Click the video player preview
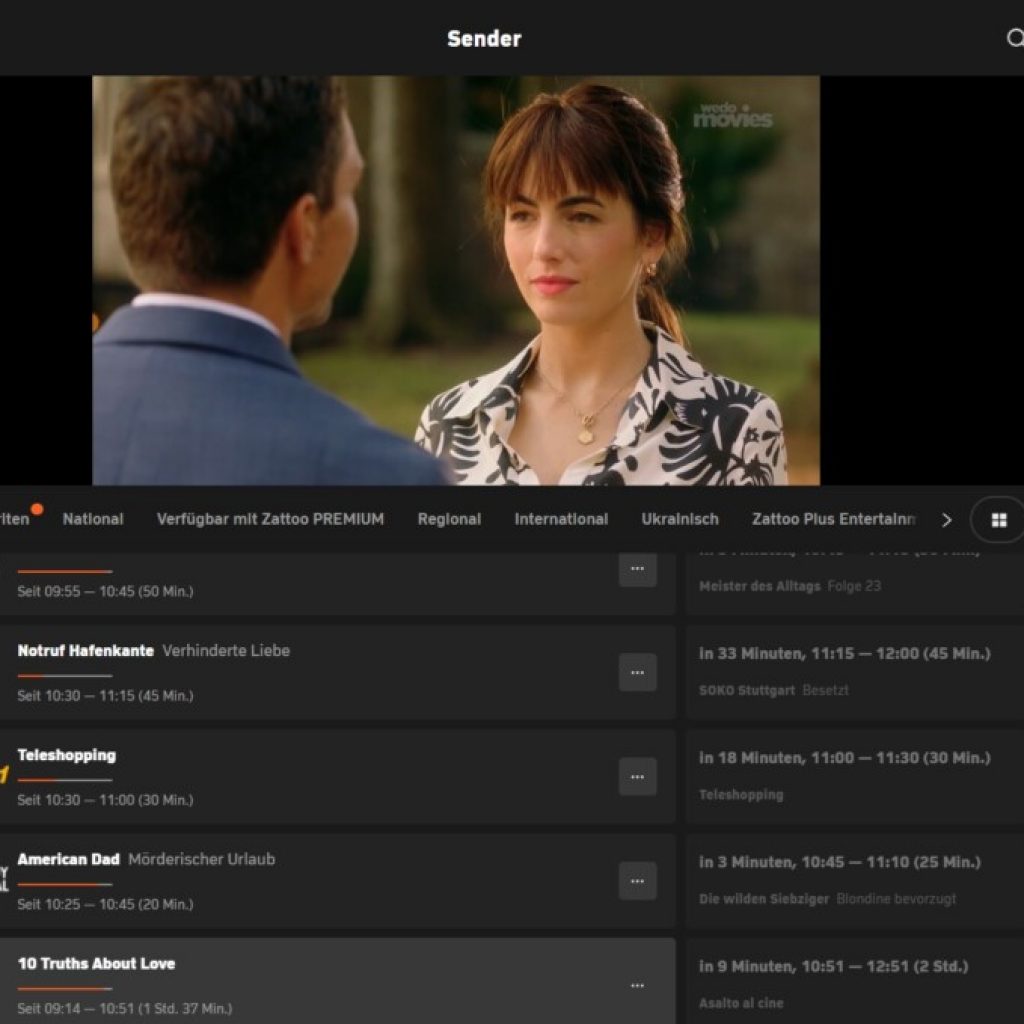Viewport: 1024px width, 1024px height. pos(456,280)
